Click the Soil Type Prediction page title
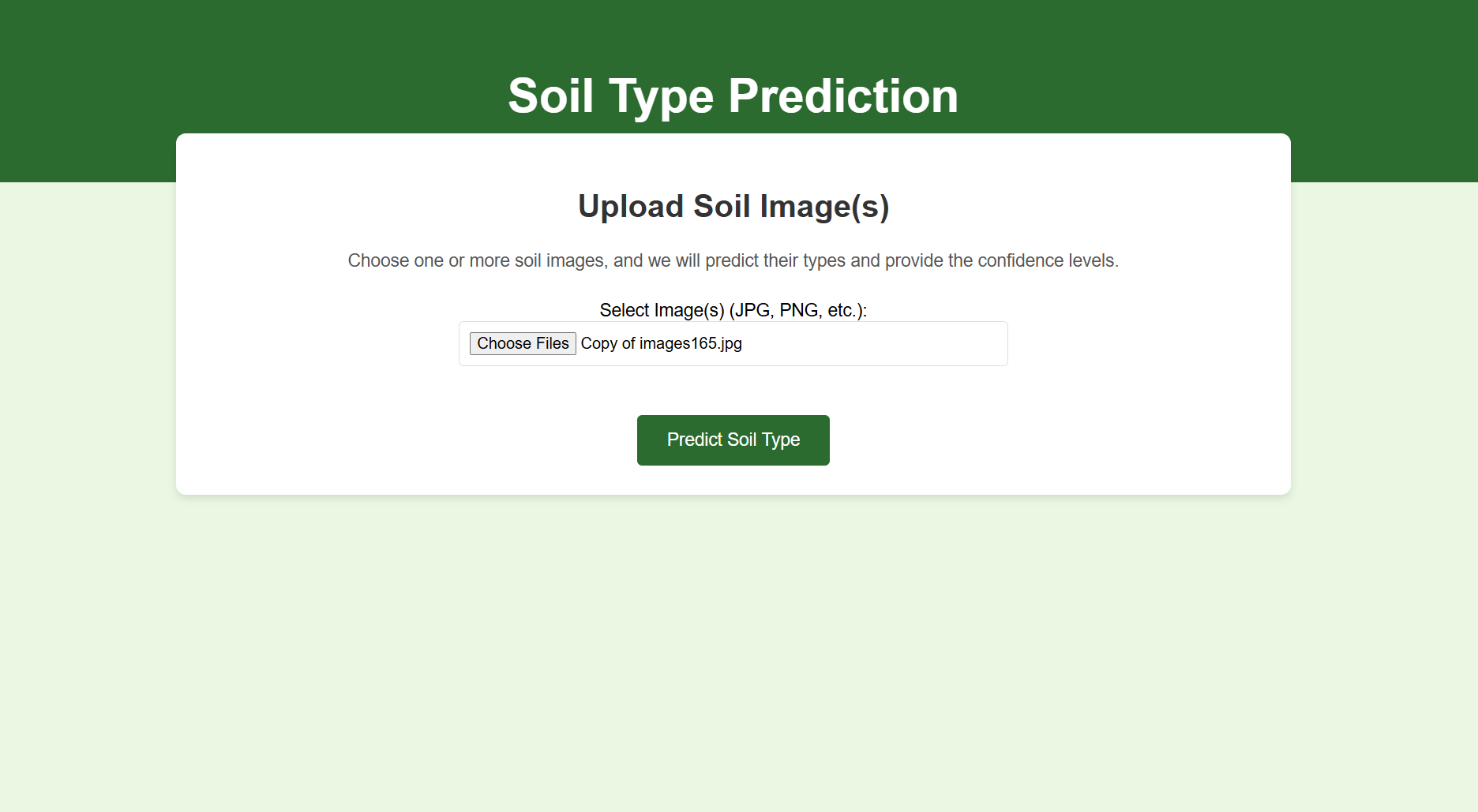This screenshot has width=1478, height=812. [x=733, y=96]
